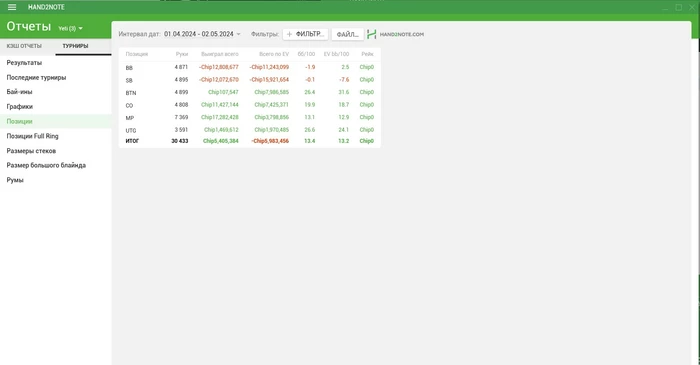Sort by the Руки column header

[182, 54]
